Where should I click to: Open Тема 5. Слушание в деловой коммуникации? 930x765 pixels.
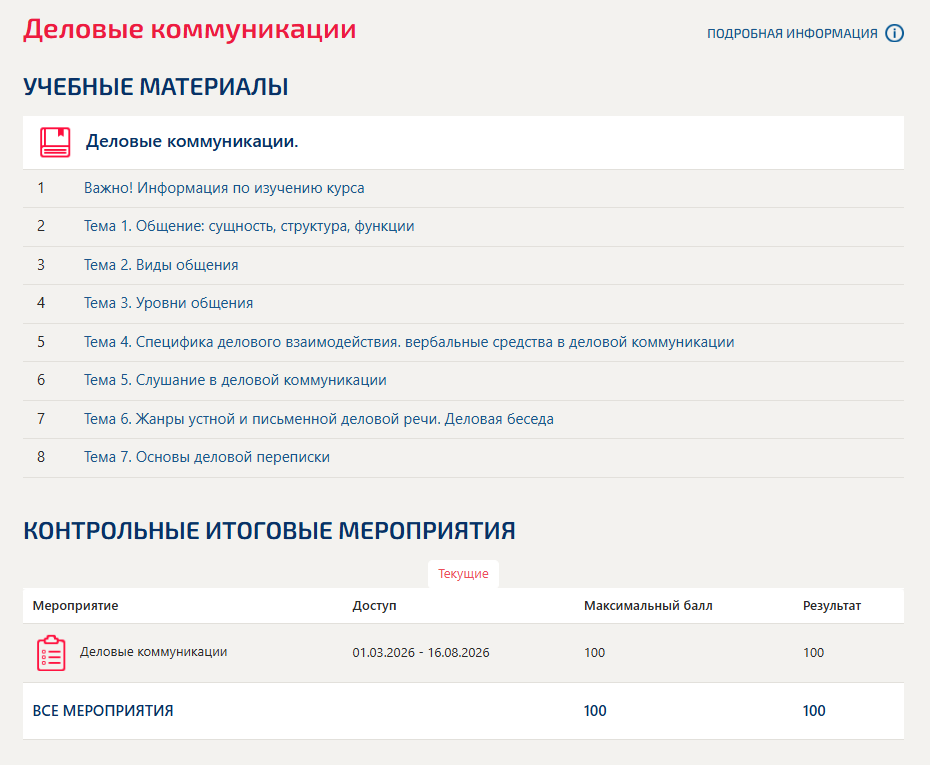235,380
